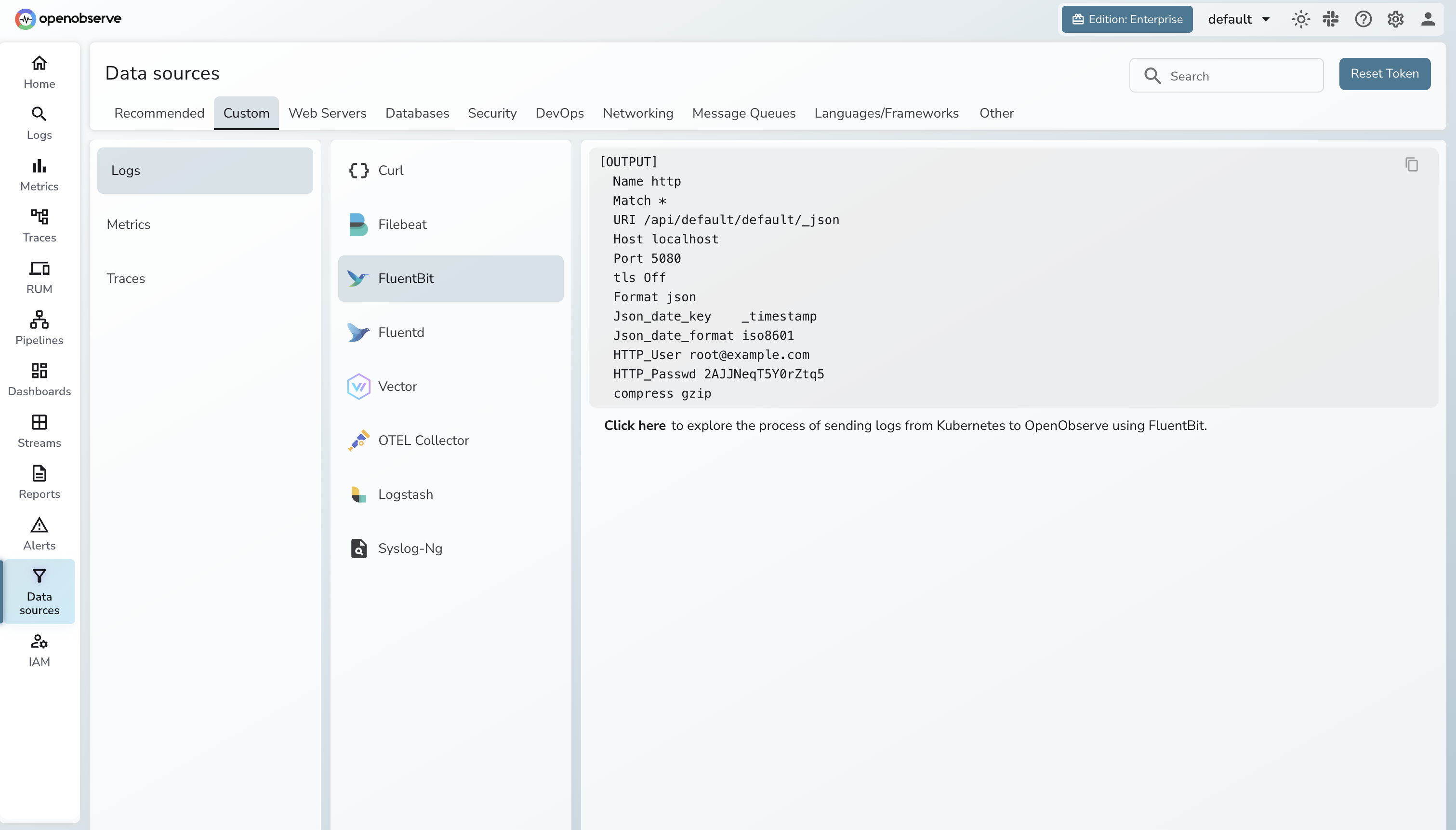Copy the FluentBit config using the copy icon

coord(1412,164)
